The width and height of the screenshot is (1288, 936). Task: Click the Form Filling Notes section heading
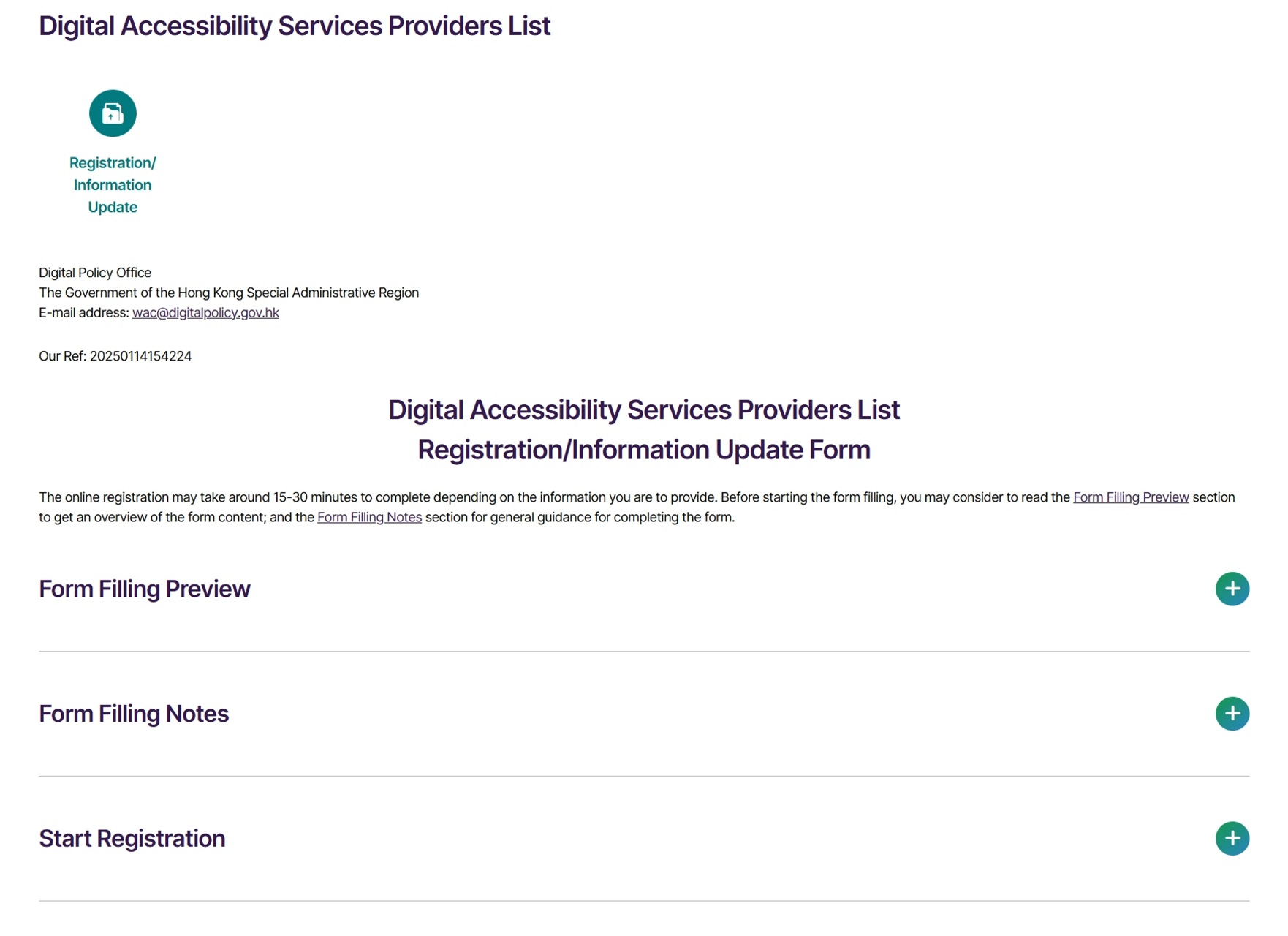[x=134, y=714]
